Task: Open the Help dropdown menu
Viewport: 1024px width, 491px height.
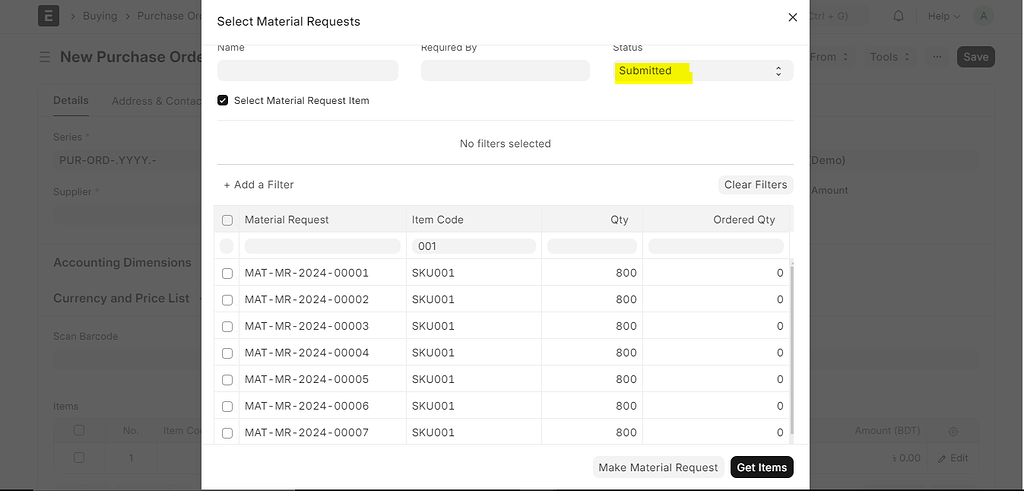Action: click(x=944, y=16)
